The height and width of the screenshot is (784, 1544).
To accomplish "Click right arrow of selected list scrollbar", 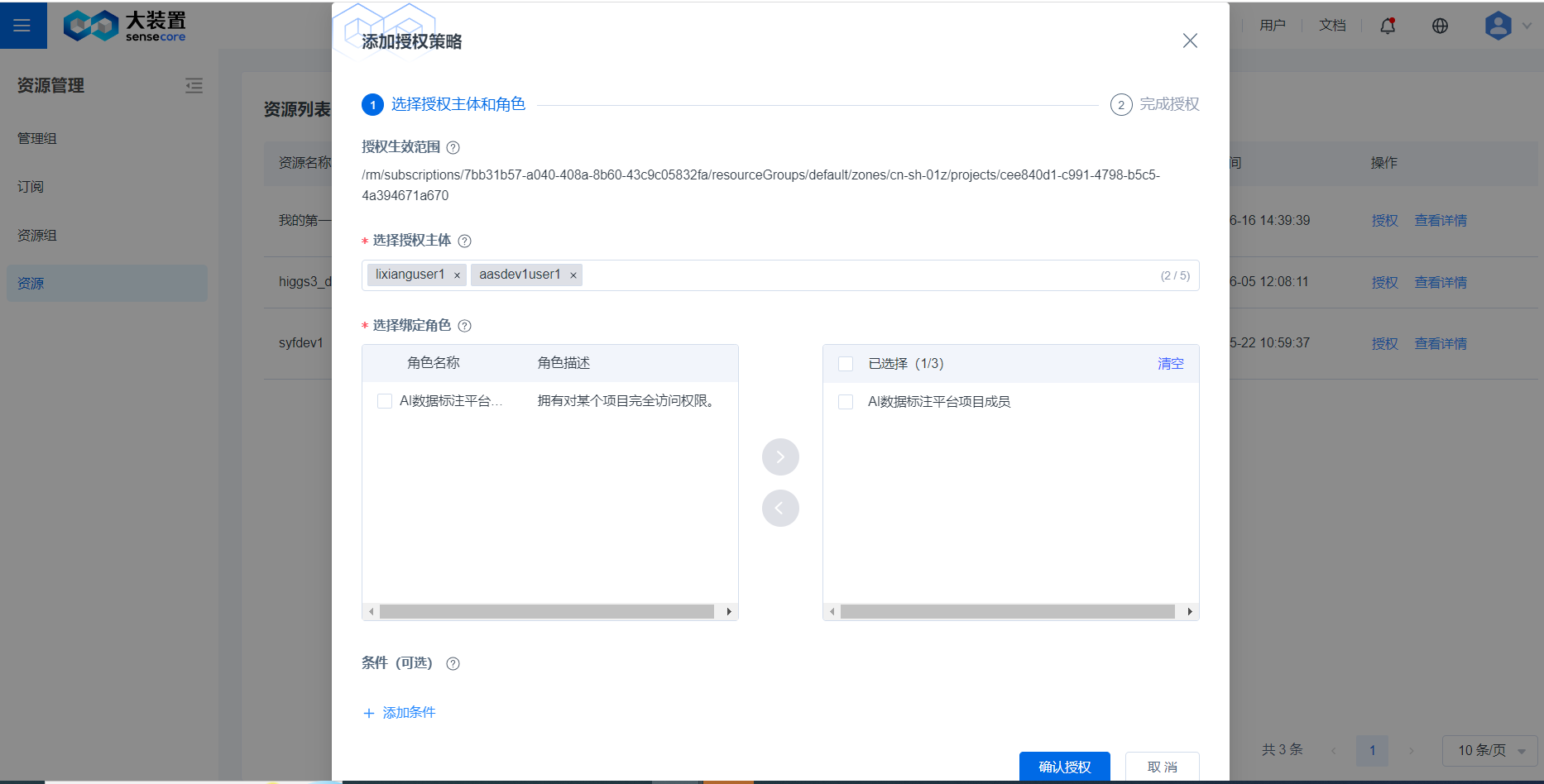I will pos(1190,611).
